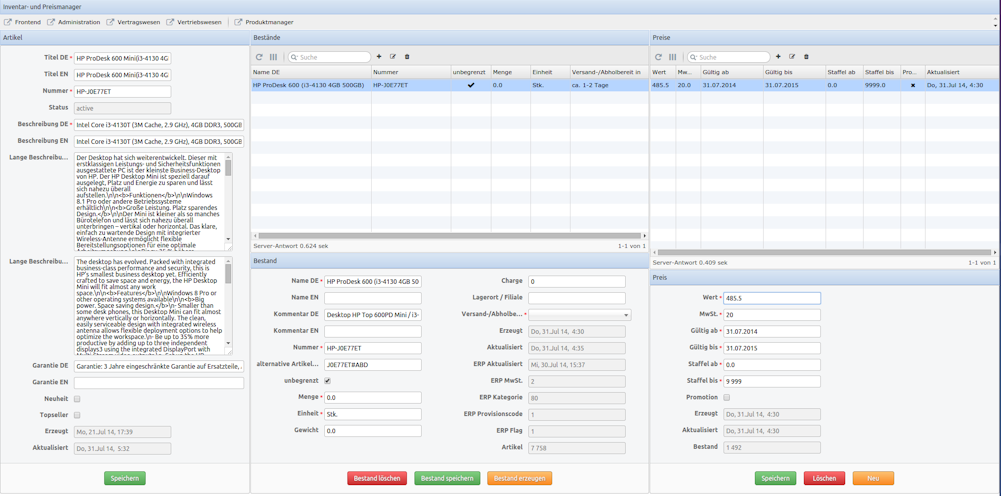Image resolution: width=1001 pixels, height=496 pixels.
Task: Click the add (plus) icon in Preise toolbar
Action: 778,57
